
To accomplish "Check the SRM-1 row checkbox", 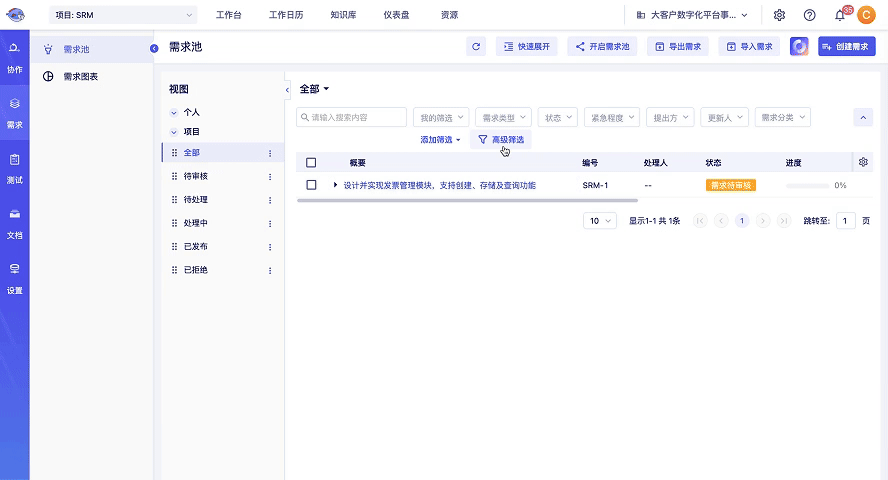I will click(311, 185).
